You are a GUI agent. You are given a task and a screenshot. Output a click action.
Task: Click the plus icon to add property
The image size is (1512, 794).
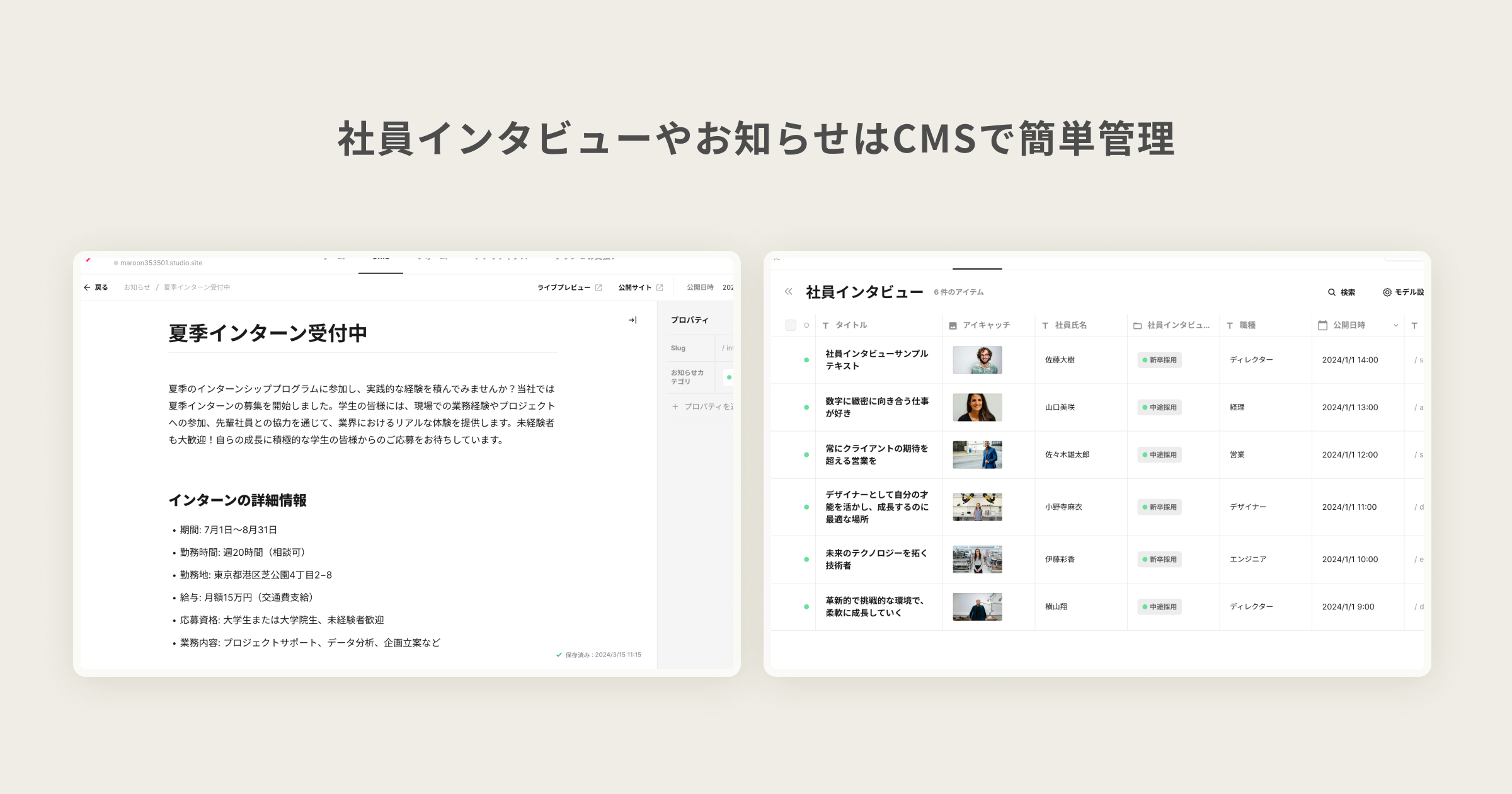point(675,406)
